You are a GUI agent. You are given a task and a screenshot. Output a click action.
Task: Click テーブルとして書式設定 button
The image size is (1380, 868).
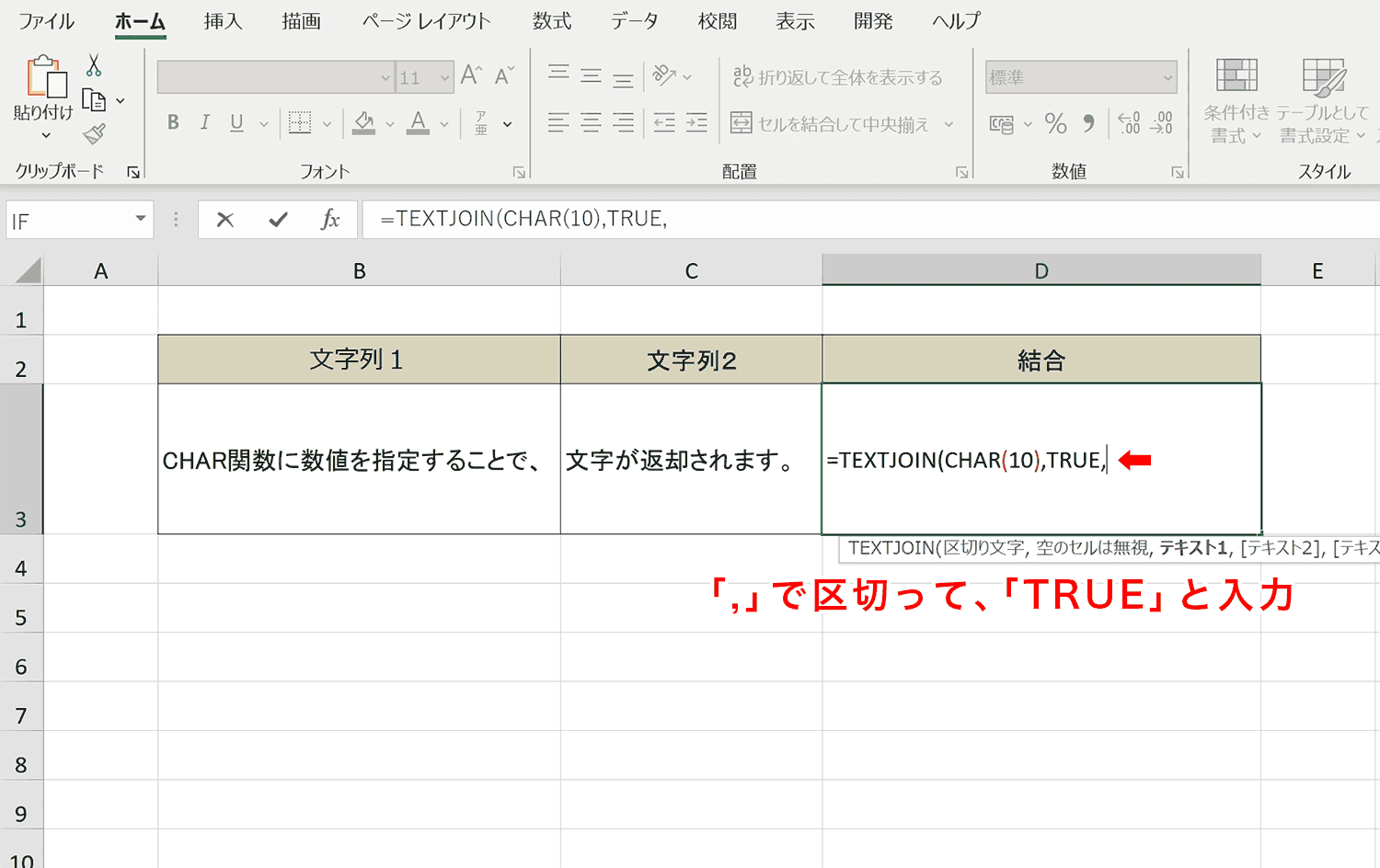click(1323, 101)
